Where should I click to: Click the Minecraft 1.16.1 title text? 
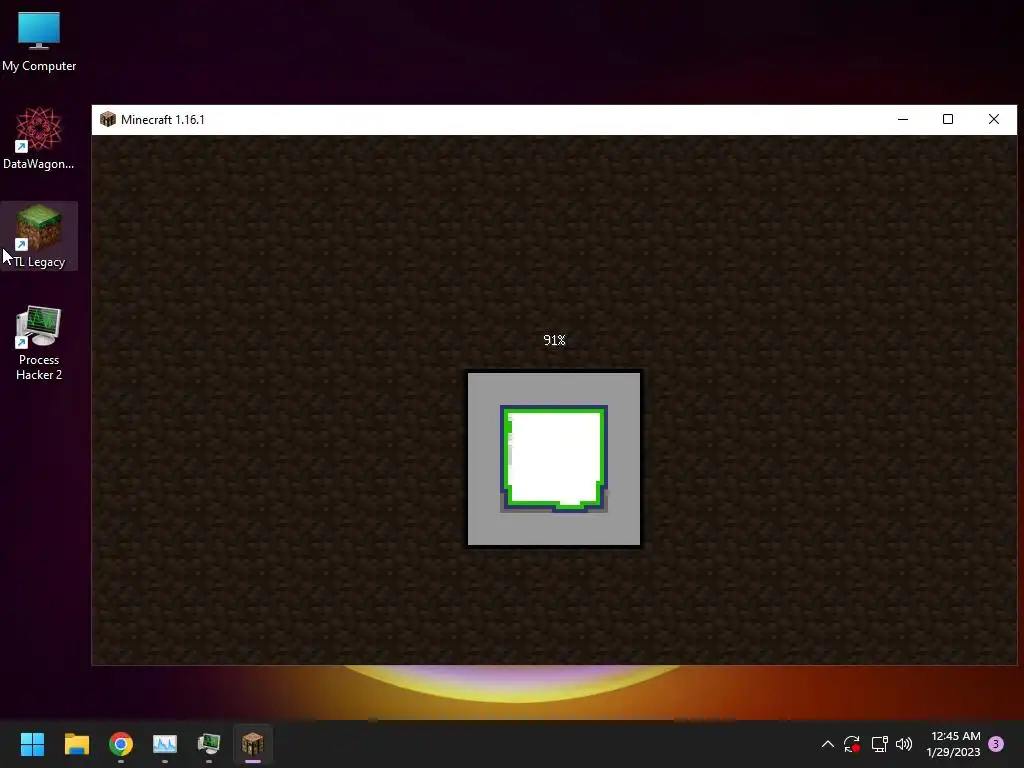click(163, 120)
